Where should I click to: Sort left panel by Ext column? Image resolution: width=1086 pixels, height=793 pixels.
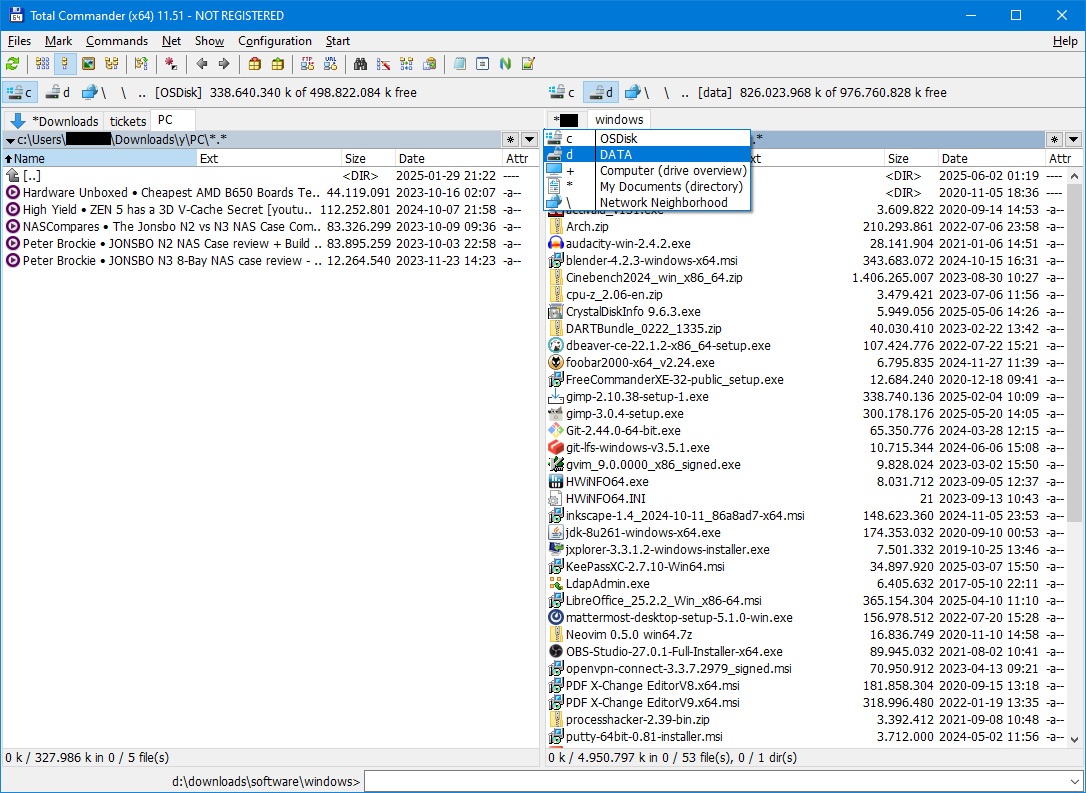[269, 159]
